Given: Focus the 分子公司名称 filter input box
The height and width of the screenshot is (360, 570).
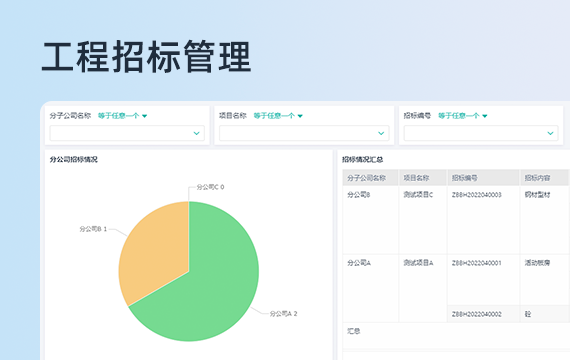Looking at the screenshot, I should 127,133.
